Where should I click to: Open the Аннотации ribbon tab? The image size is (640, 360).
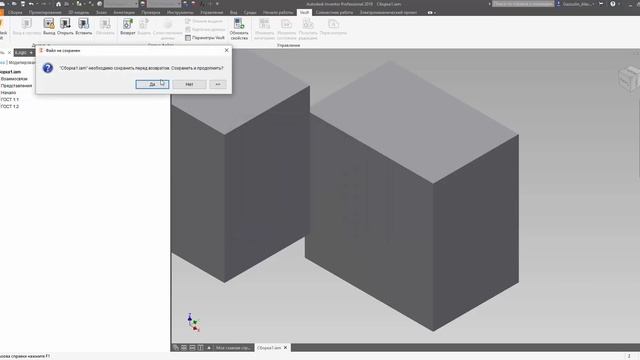click(124, 13)
